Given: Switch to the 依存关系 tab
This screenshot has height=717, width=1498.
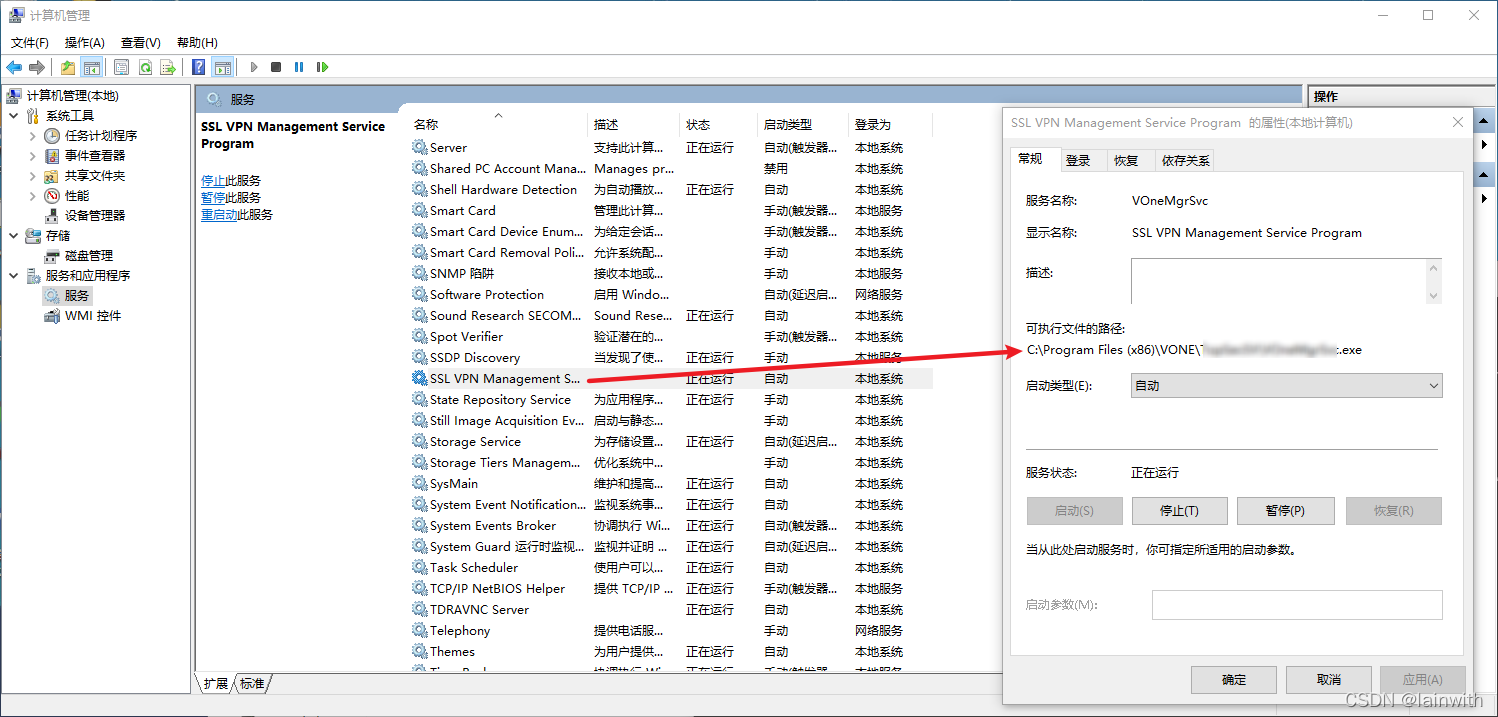Looking at the screenshot, I should [x=1185, y=160].
